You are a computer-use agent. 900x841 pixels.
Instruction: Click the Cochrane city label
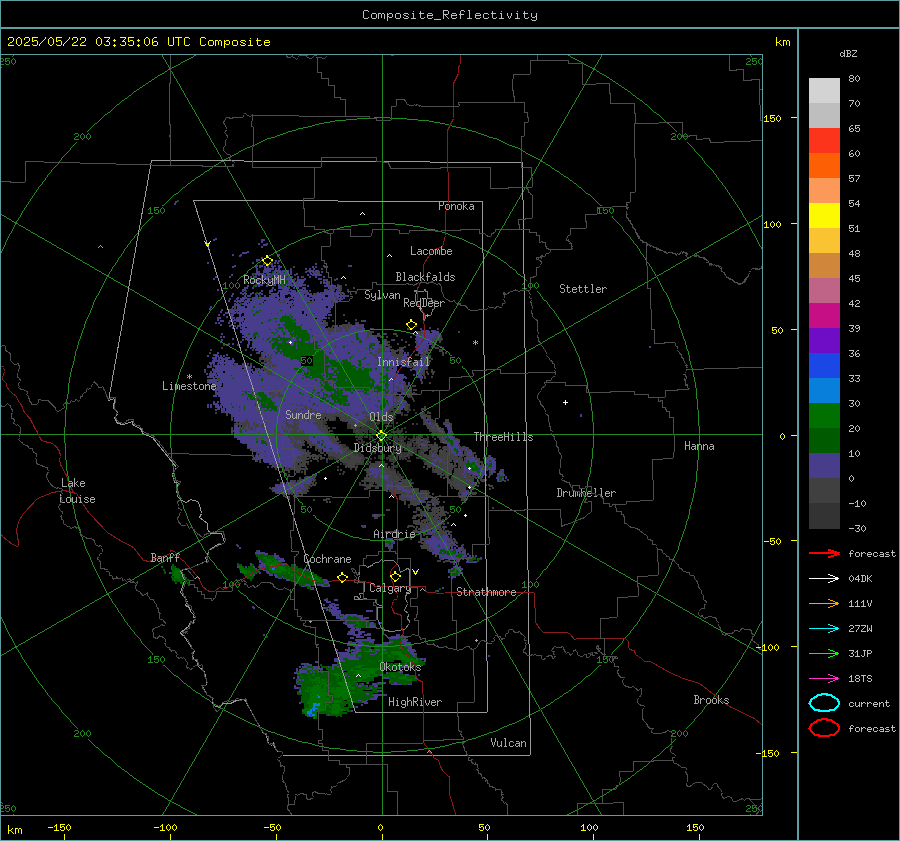[x=327, y=559]
